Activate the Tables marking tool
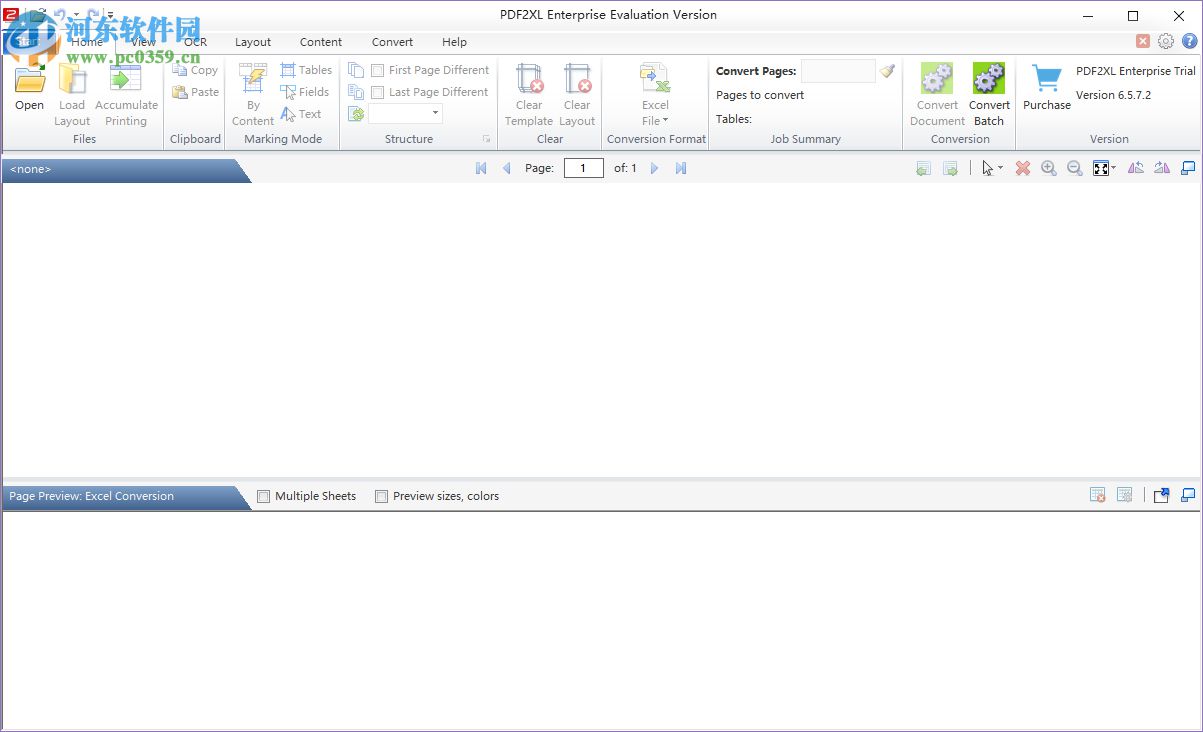1203x732 pixels. tap(305, 69)
